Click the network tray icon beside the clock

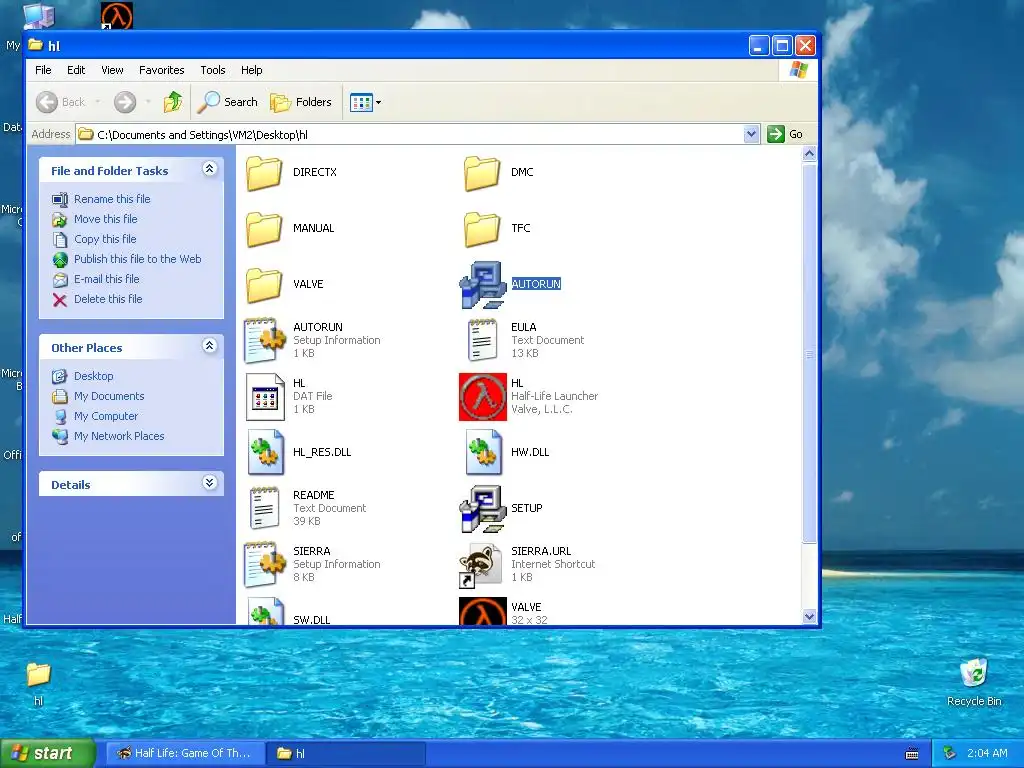tap(950, 754)
